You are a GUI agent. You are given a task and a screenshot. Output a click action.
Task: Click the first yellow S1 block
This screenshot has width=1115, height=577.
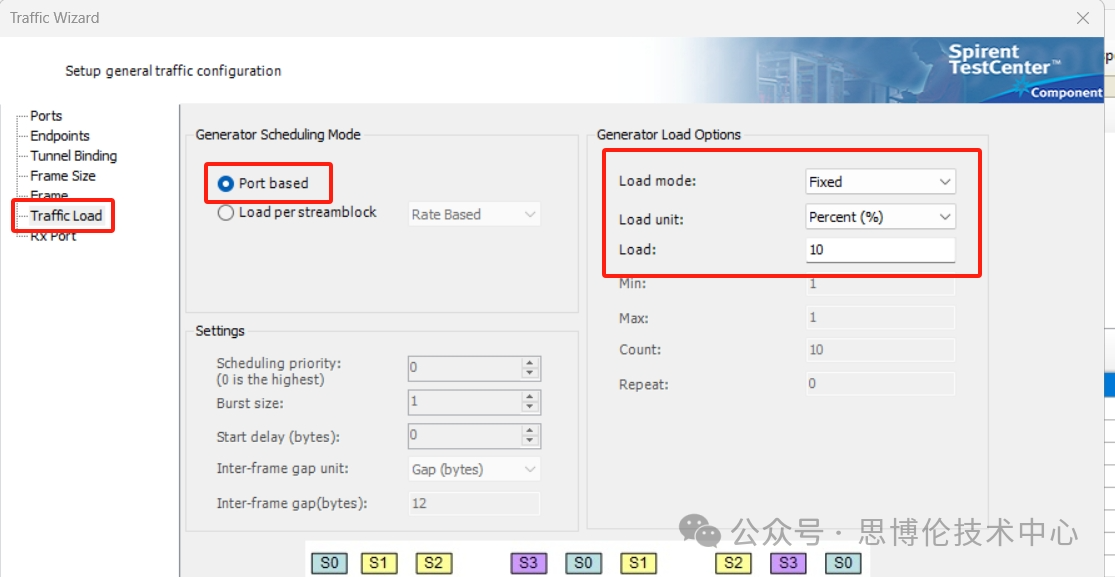378,563
